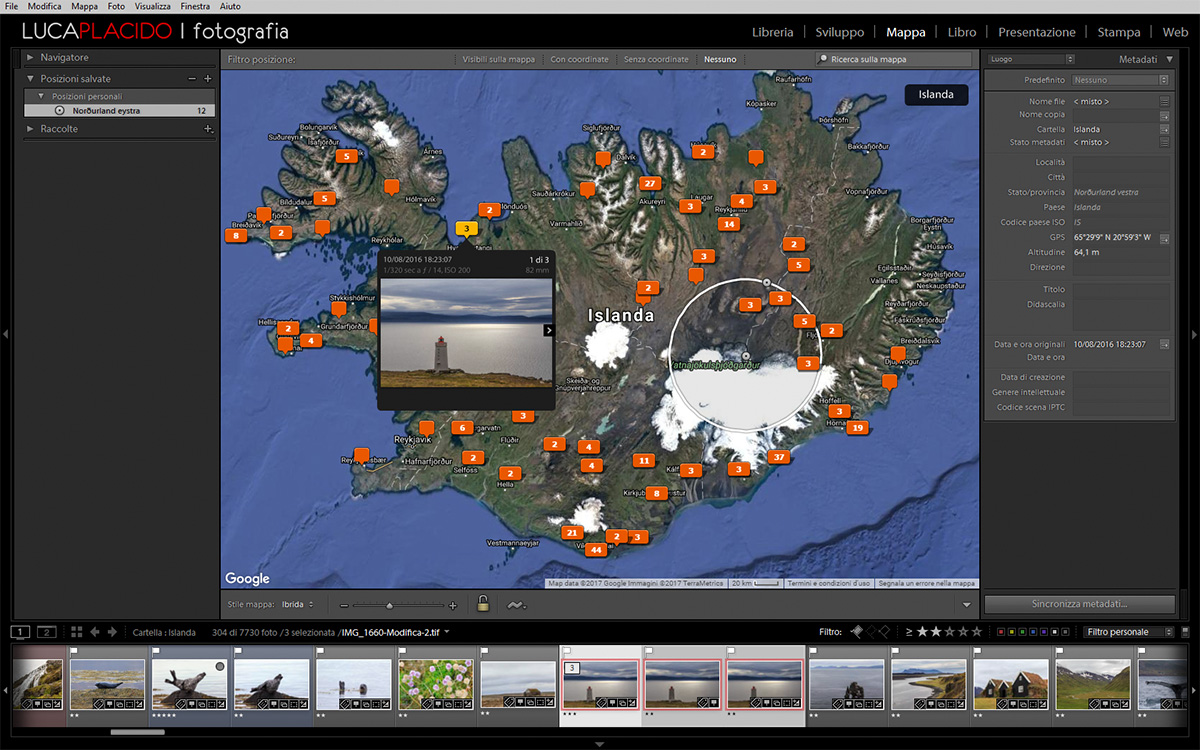Collapse the right panel with edge arrow
This screenshot has width=1200, height=750.
[1194, 334]
